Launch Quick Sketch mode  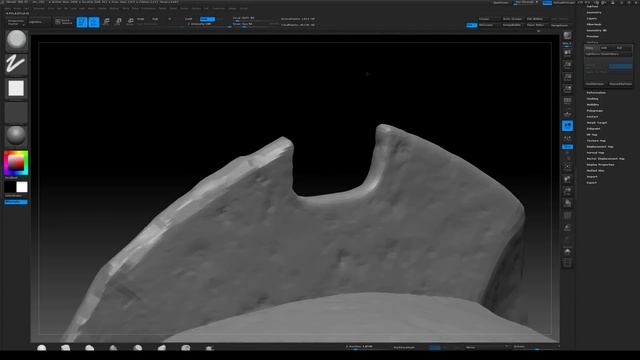tap(64, 22)
